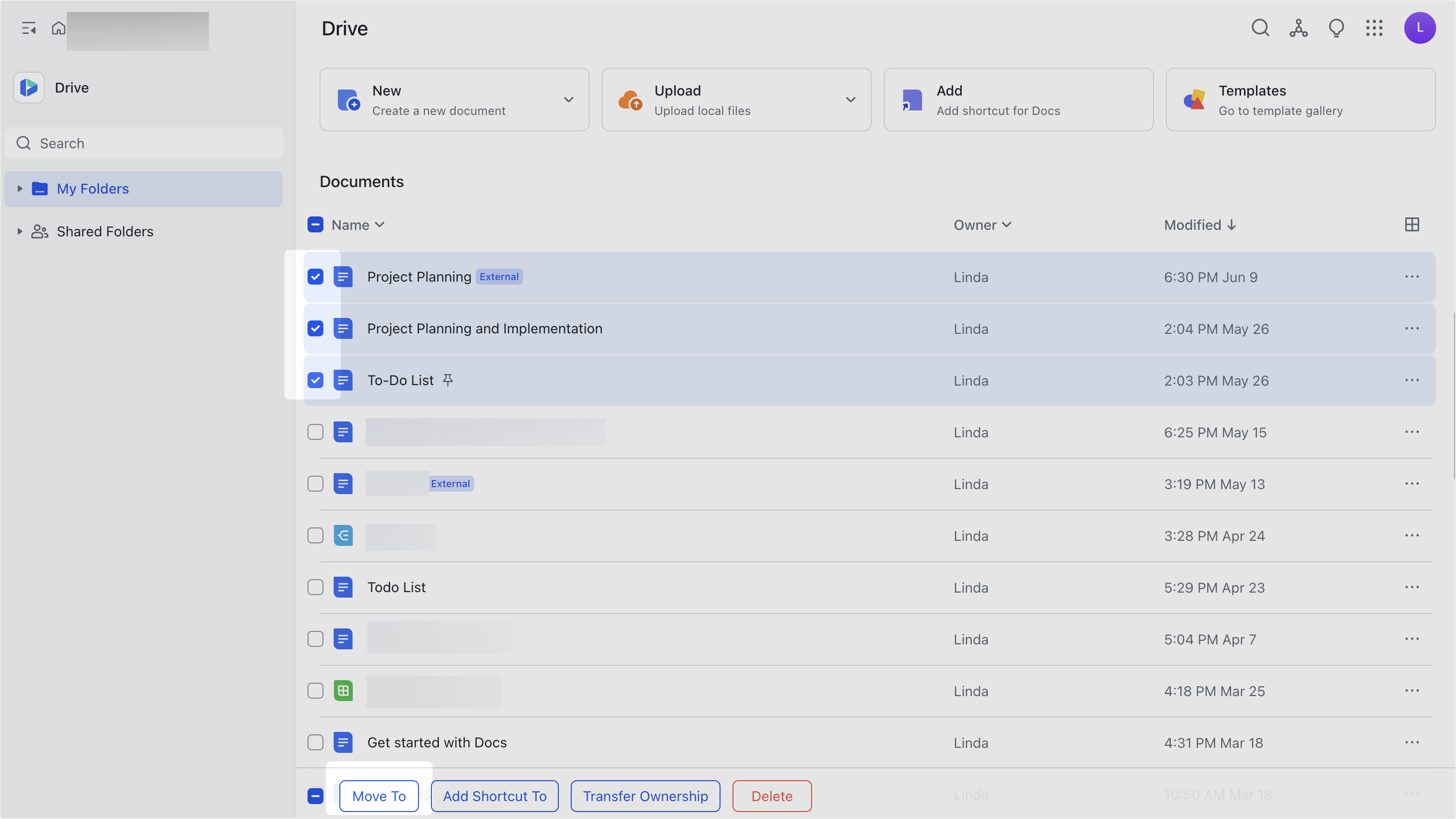The height and width of the screenshot is (819, 1456).
Task: Open the Templates gallery card
Action: point(1301,100)
